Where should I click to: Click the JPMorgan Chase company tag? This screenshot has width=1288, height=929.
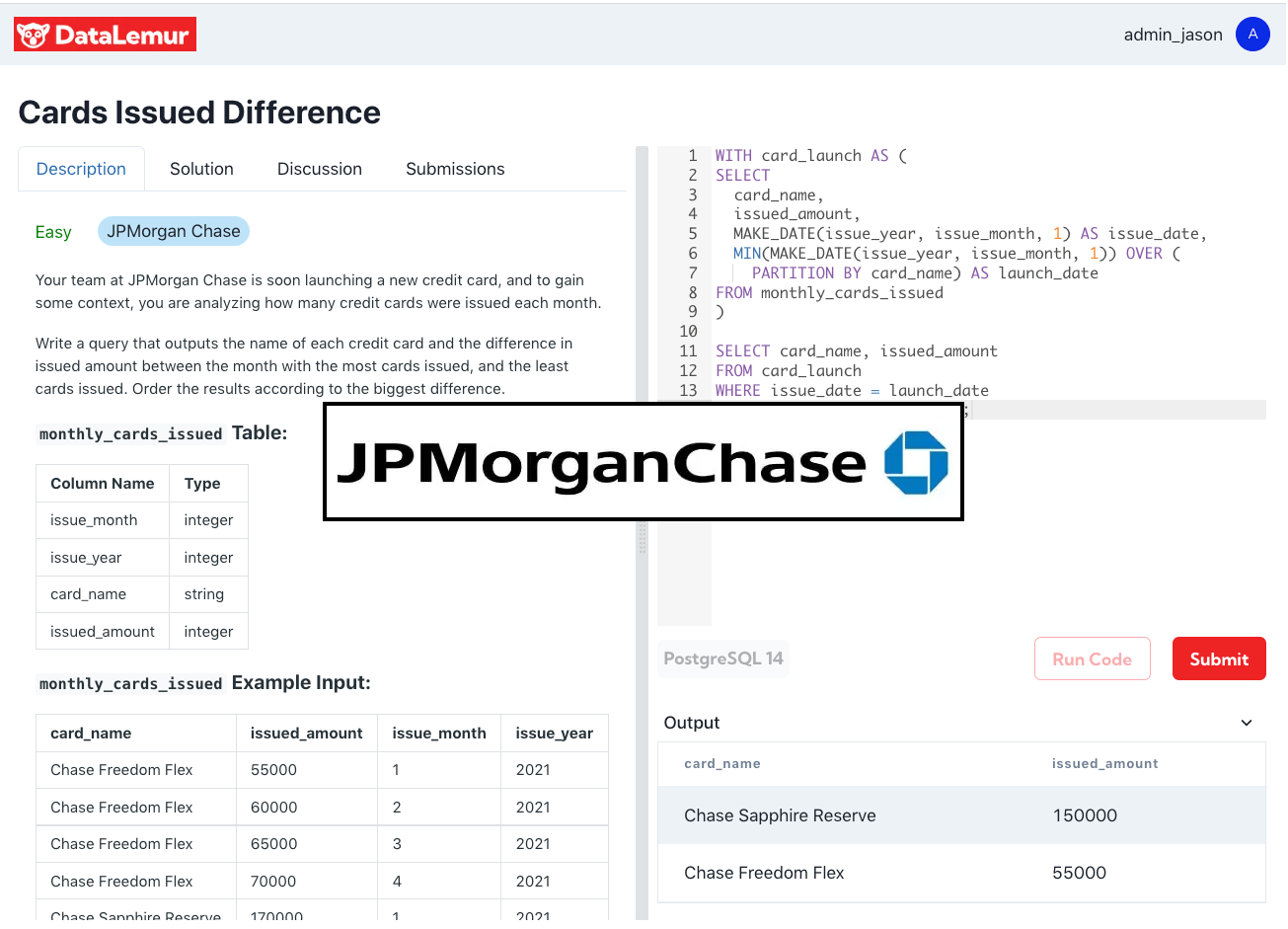[x=174, y=231]
